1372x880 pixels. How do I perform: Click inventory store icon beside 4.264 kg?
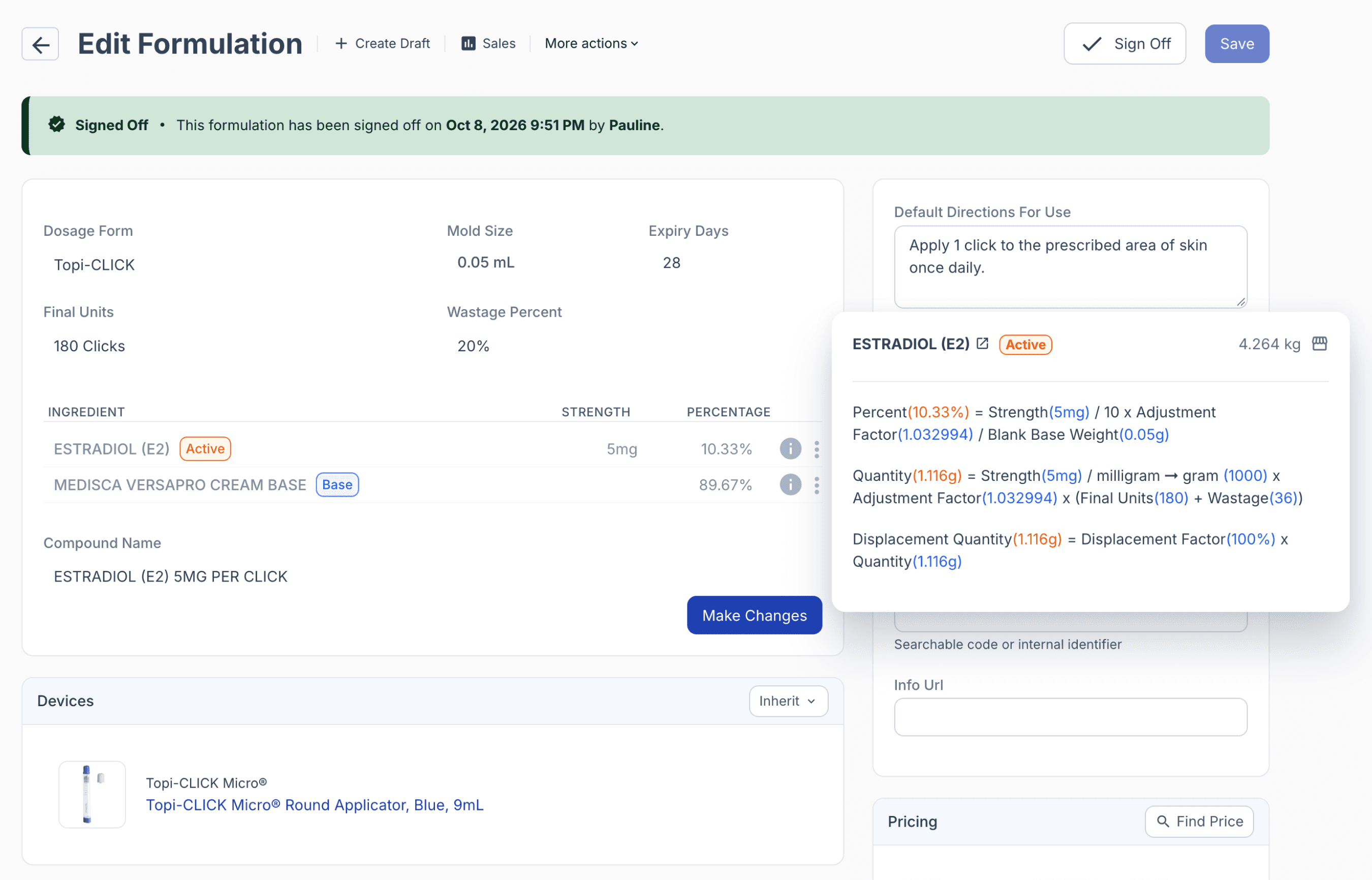1320,344
